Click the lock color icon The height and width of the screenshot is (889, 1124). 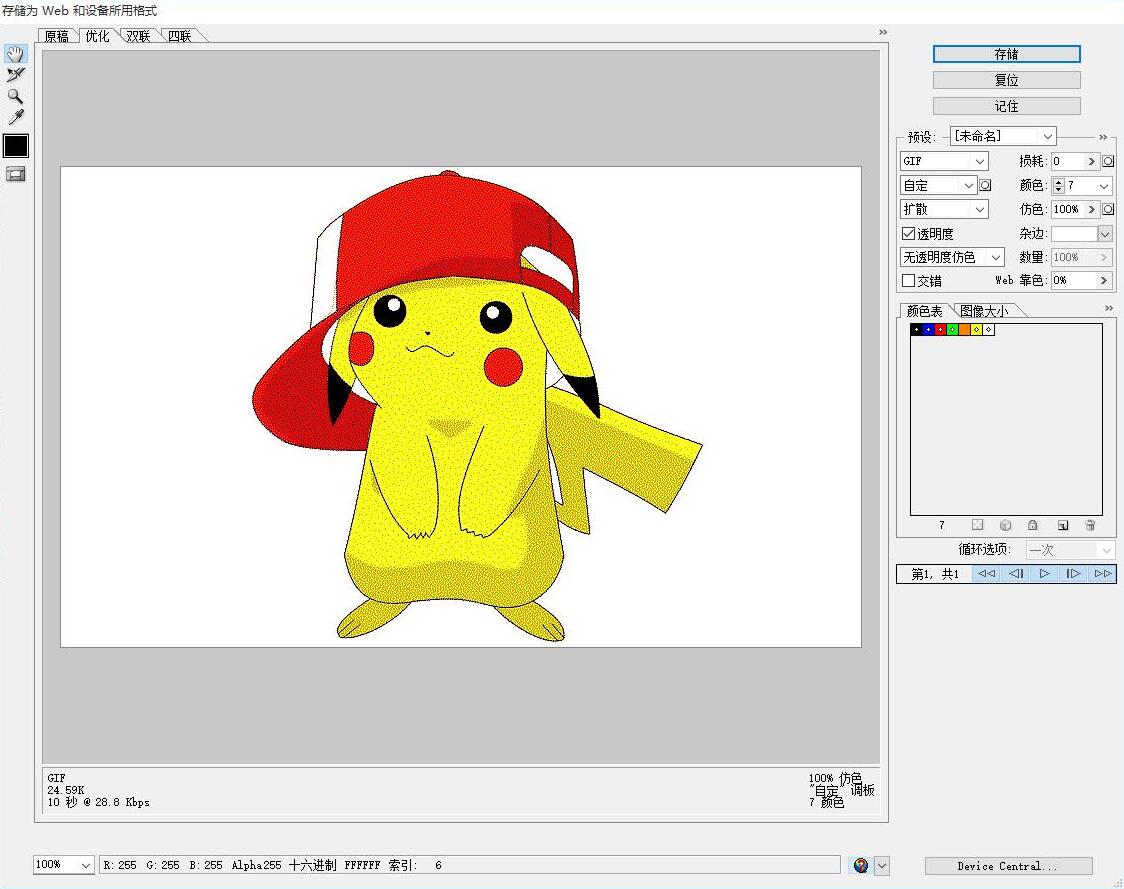pyautogui.click(x=1033, y=525)
